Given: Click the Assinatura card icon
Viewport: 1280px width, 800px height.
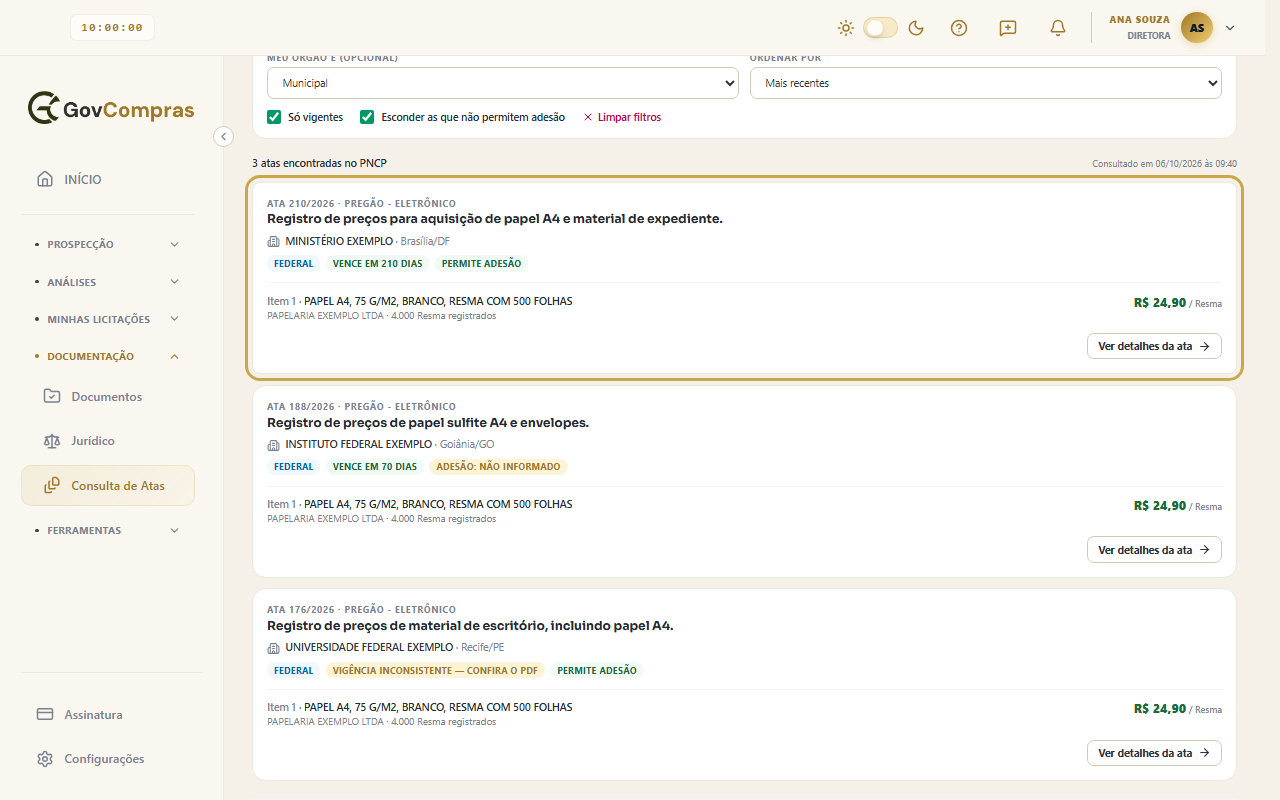Looking at the screenshot, I should click(x=45, y=714).
